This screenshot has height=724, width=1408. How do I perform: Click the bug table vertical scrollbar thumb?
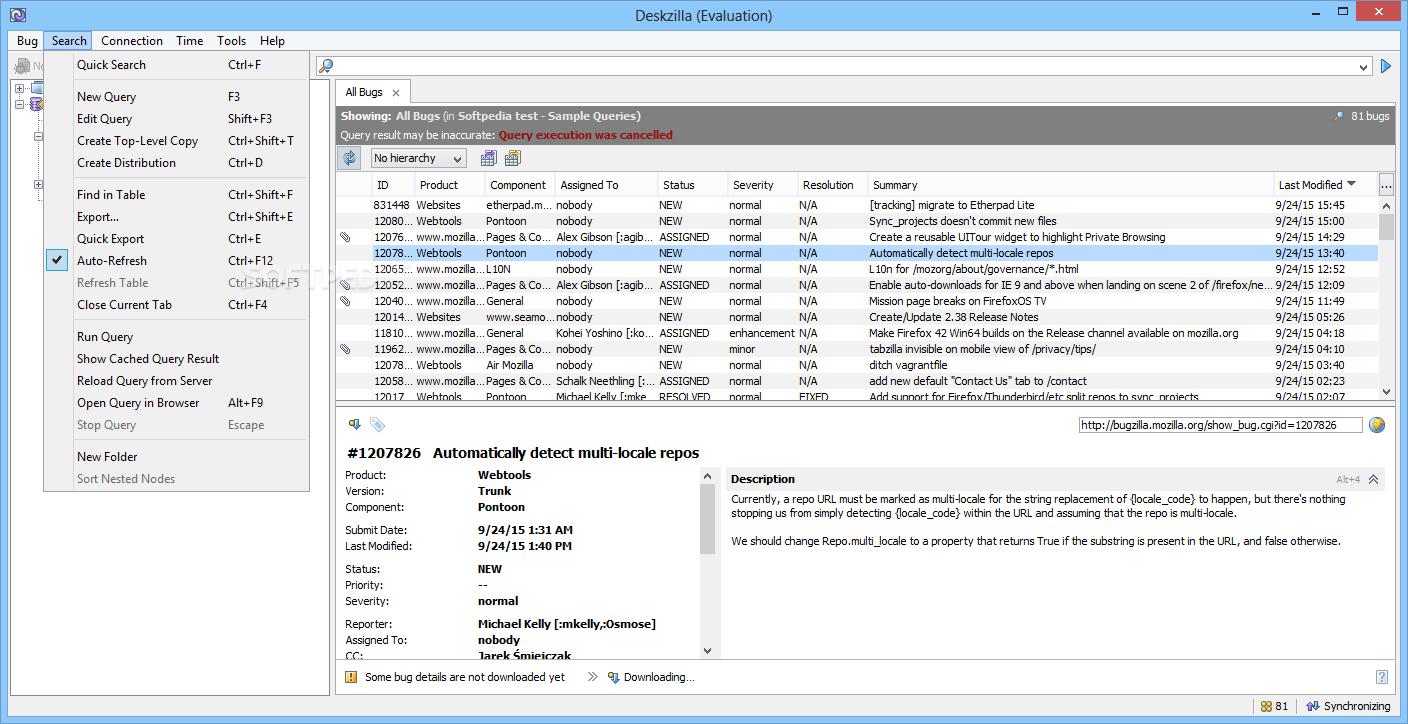pyautogui.click(x=1386, y=227)
